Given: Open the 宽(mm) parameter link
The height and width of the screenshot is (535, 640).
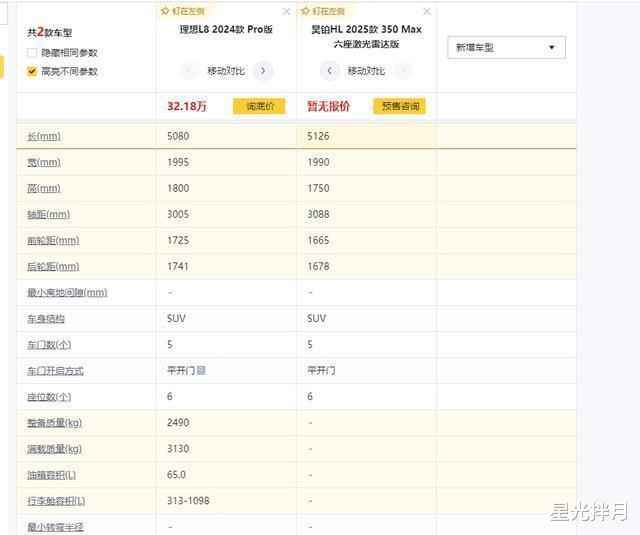Looking at the screenshot, I should tap(44, 162).
